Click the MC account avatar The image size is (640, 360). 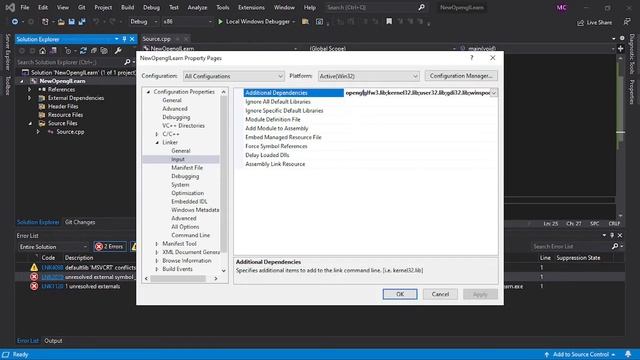click(562, 7)
